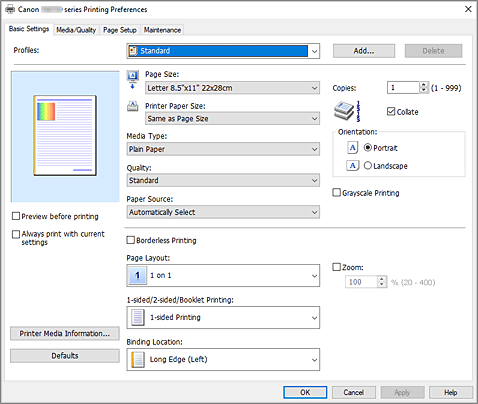Open the Maintenance tab
Viewport: 478px width, 404px height.
tap(162, 30)
